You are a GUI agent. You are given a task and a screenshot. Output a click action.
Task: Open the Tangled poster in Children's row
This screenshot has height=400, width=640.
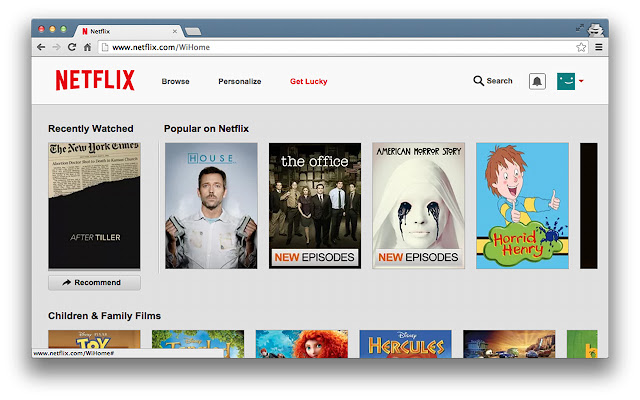[198, 342]
